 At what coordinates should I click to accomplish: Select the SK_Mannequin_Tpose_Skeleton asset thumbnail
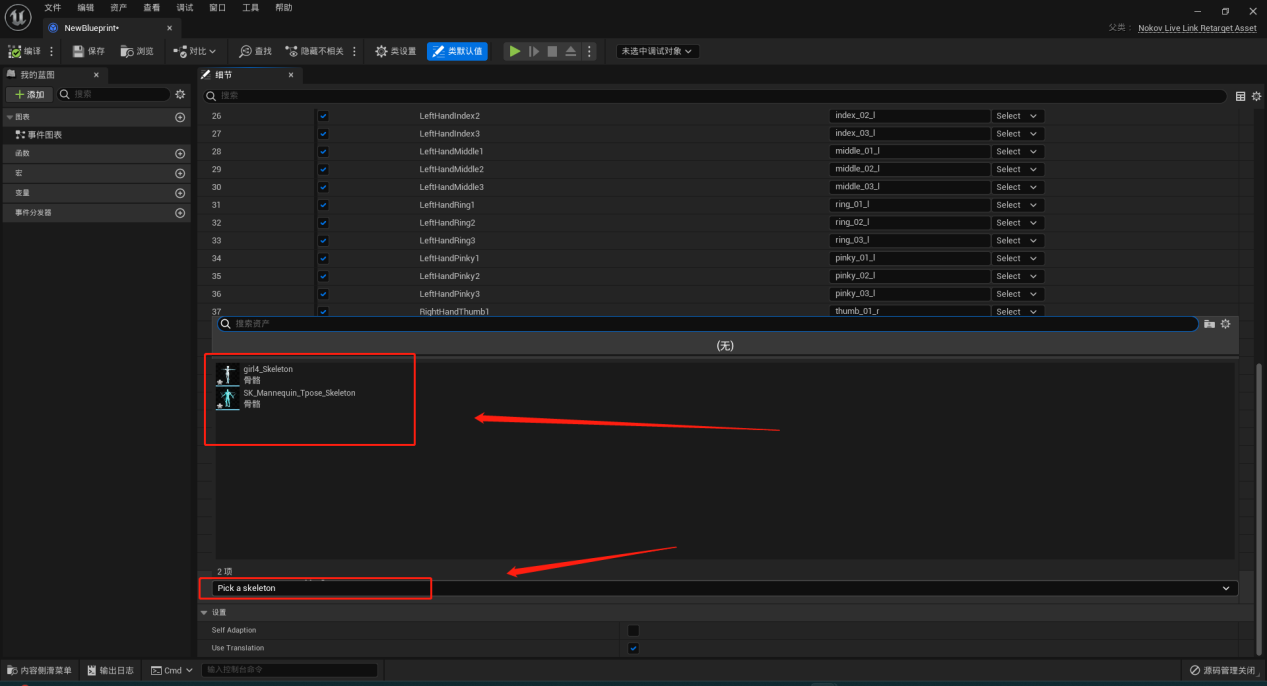(228, 399)
